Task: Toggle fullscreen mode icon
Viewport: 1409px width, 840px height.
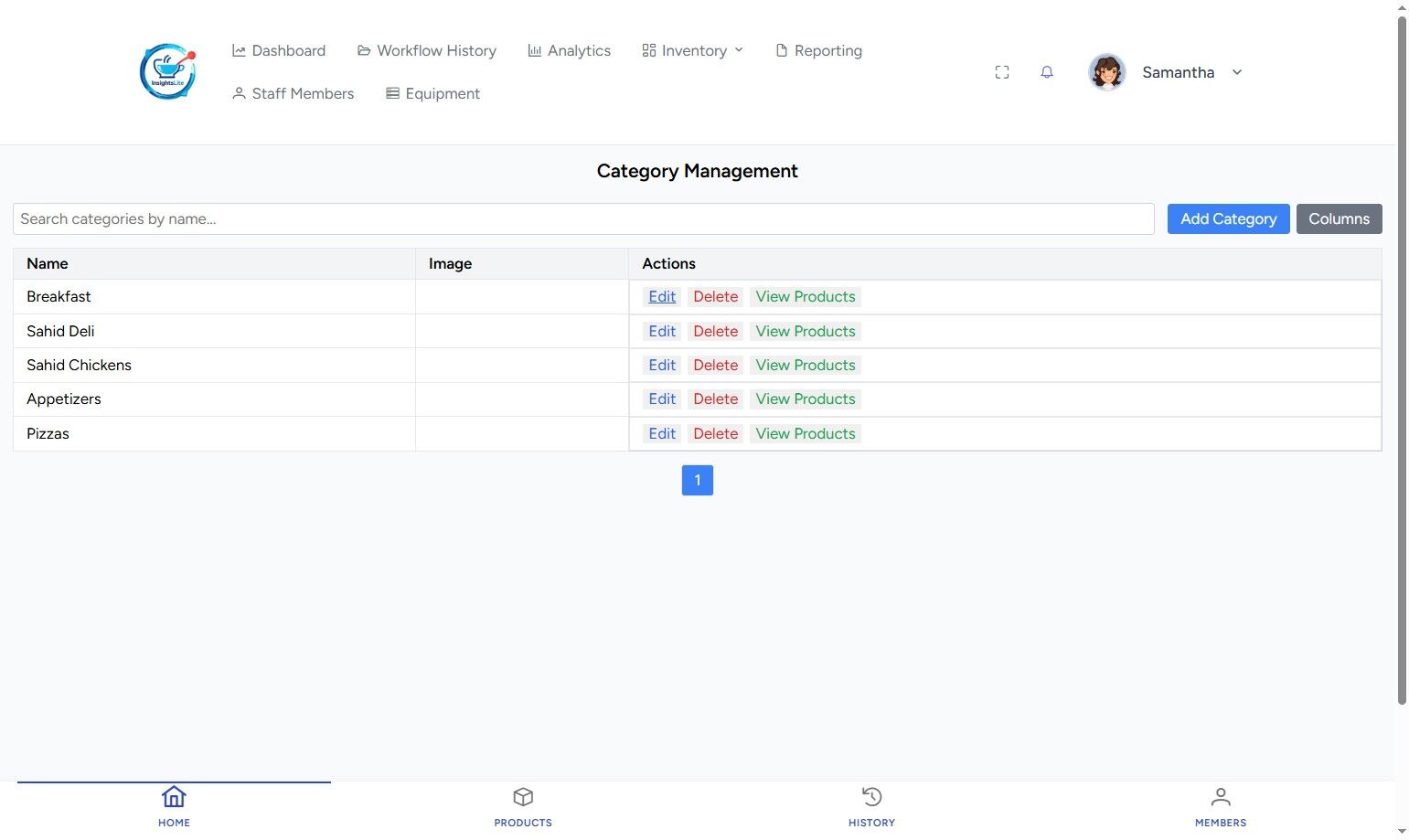Action: [1002, 72]
